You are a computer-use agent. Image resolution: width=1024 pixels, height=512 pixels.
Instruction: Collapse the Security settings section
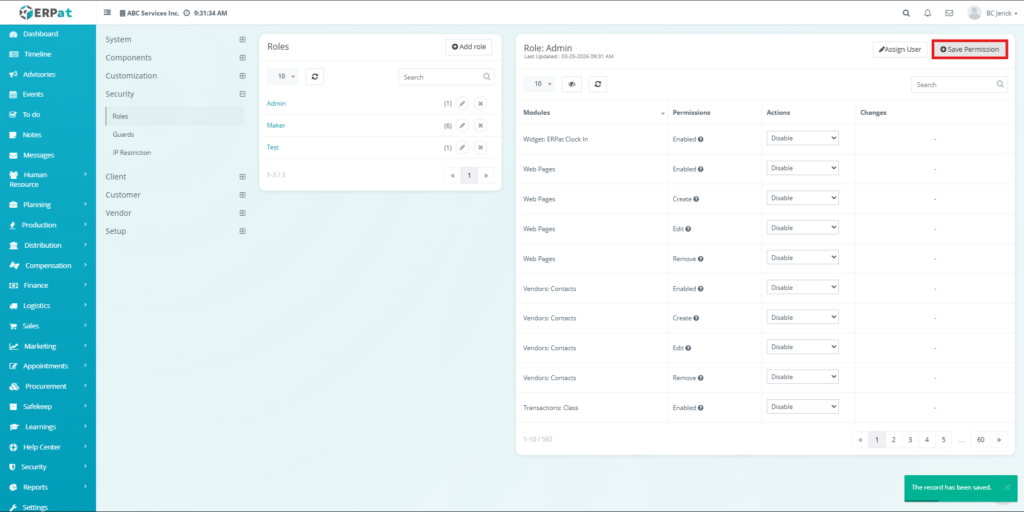click(242, 94)
